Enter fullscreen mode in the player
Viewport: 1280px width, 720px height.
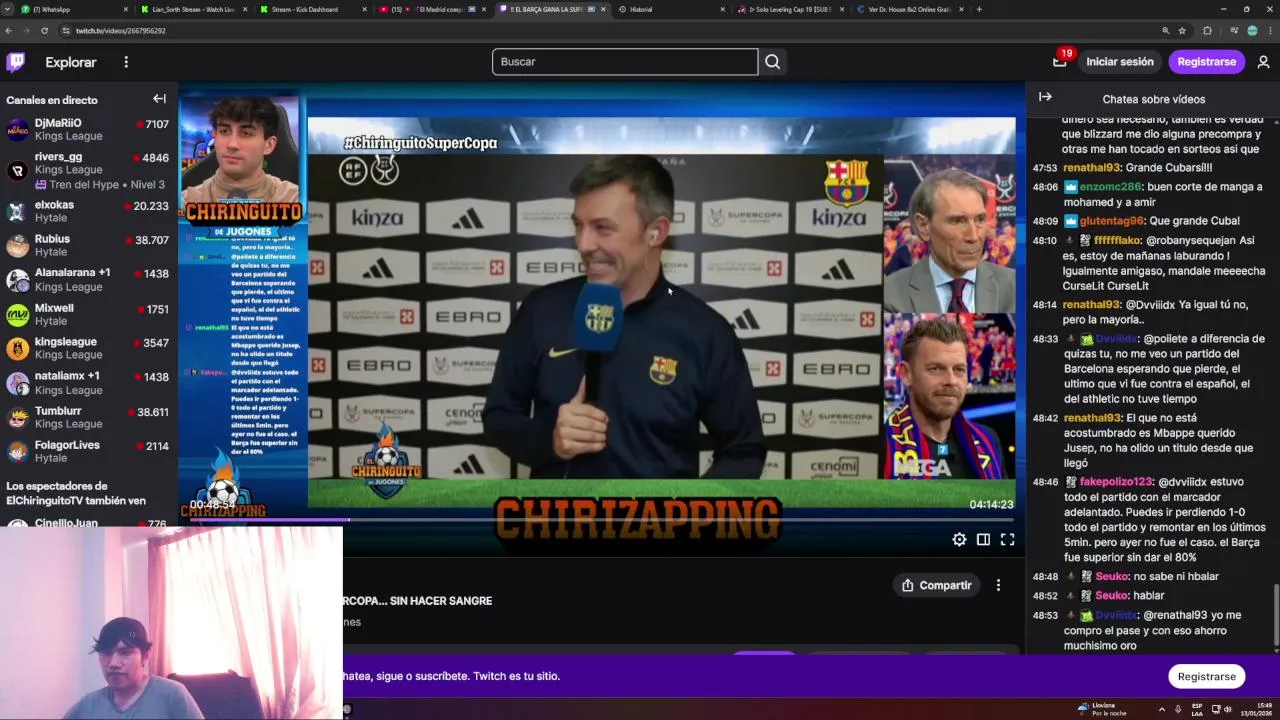[1007, 539]
